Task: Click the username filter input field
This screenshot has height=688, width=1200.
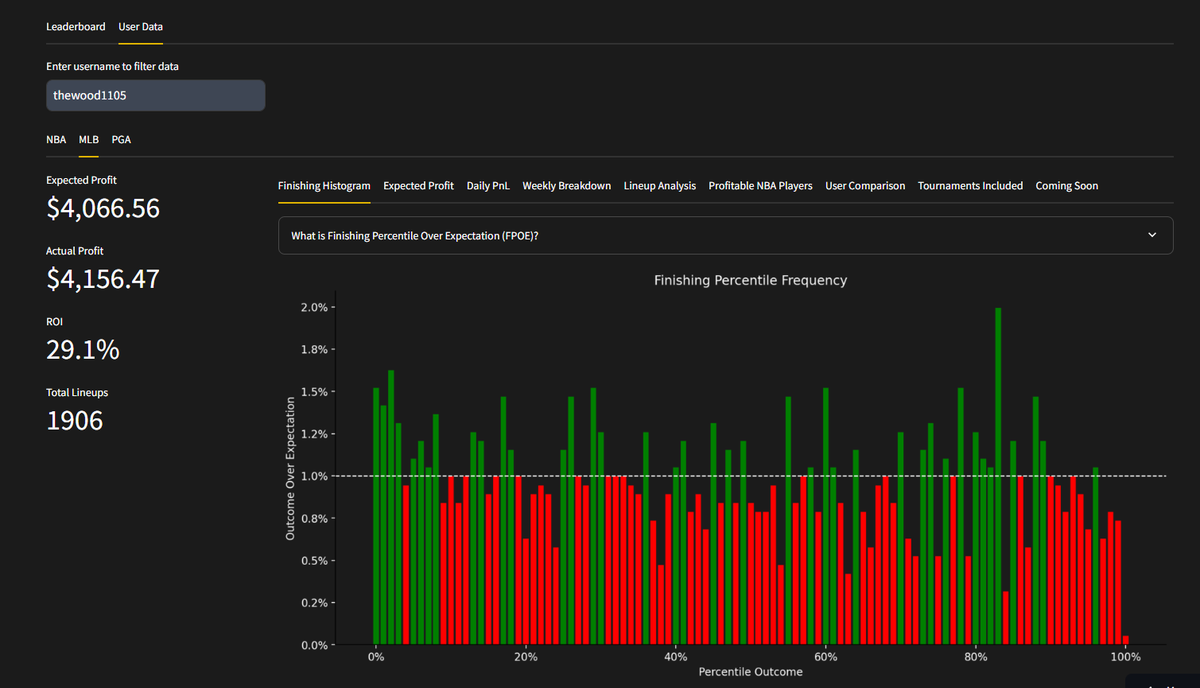Action: coord(156,96)
